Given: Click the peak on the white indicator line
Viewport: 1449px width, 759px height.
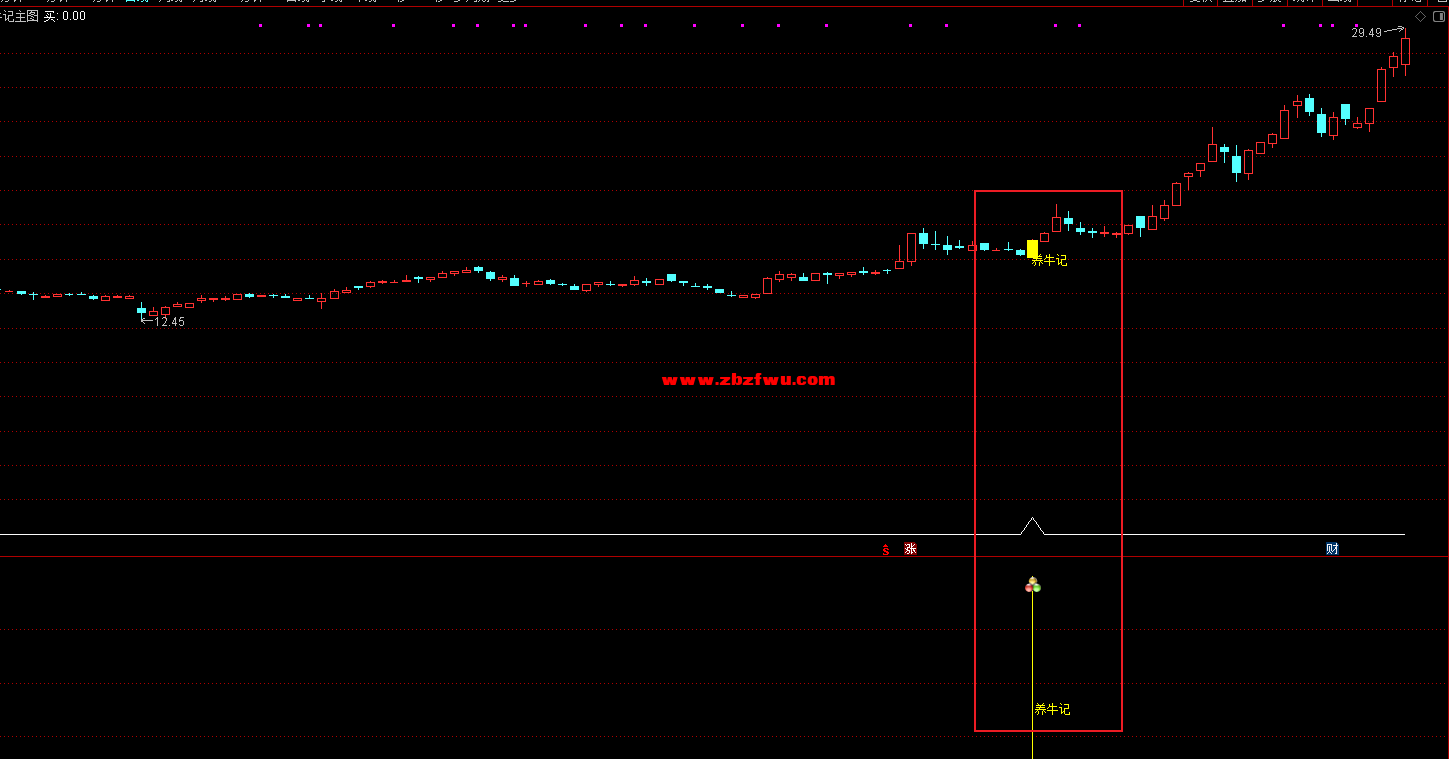Looking at the screenshot, I should pyautogui.click(x=1032, y=520).
